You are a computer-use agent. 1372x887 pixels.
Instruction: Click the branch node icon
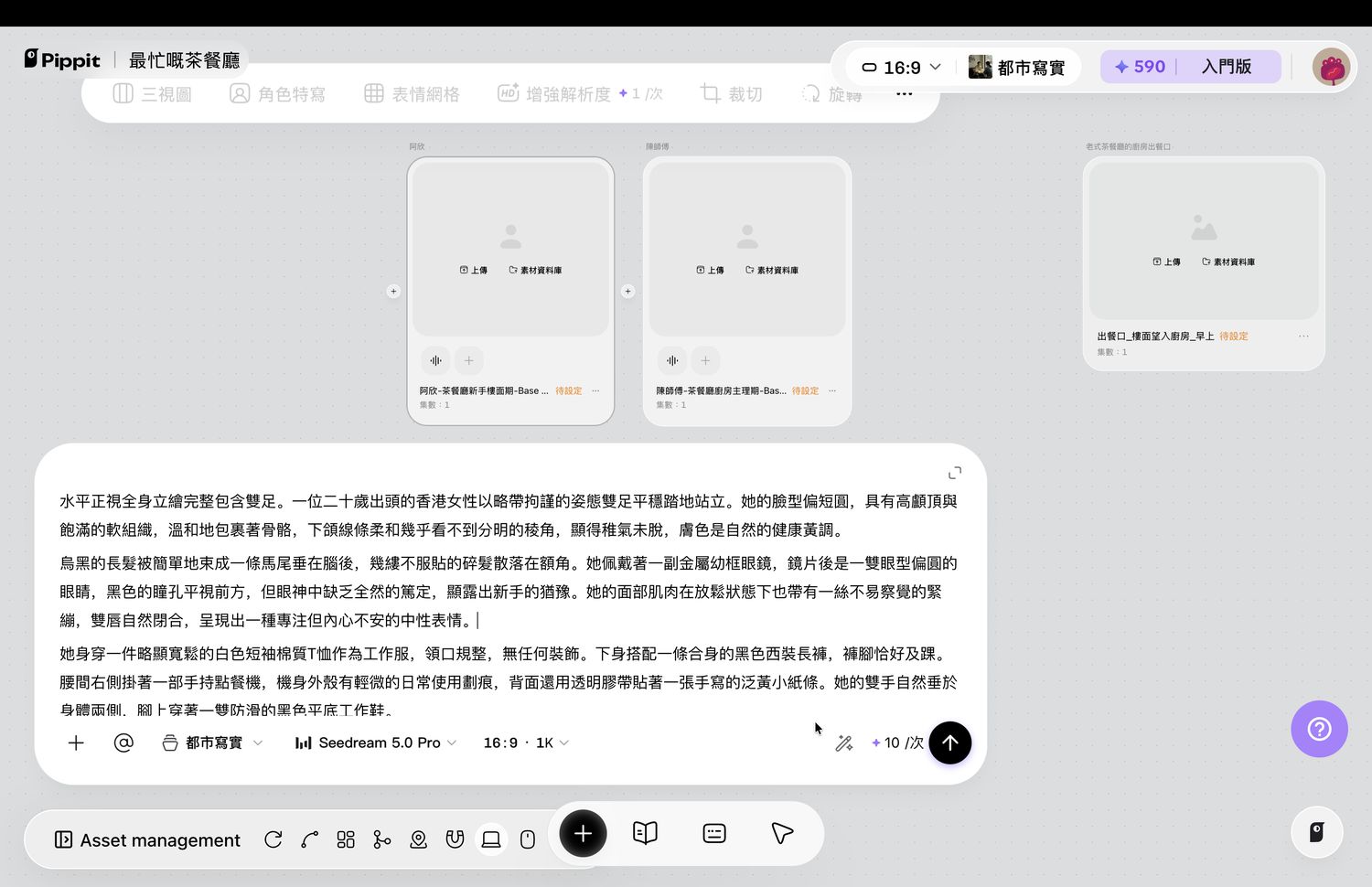382,839
